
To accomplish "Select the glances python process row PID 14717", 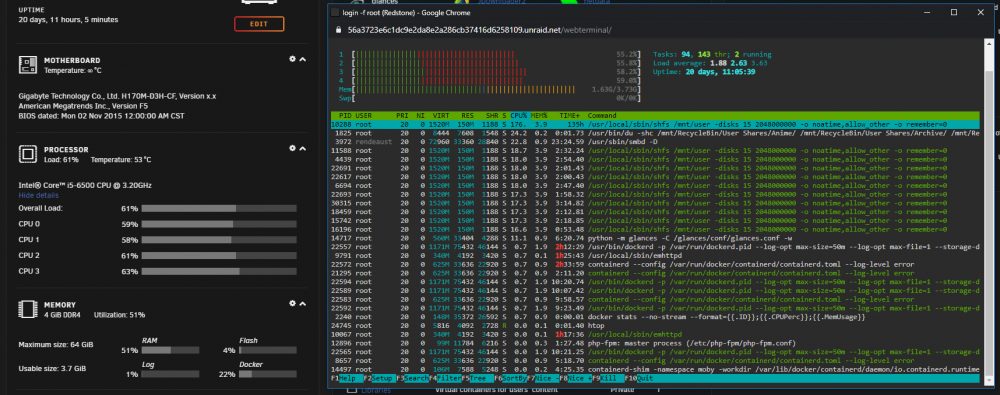I will (x=655, y=238).
